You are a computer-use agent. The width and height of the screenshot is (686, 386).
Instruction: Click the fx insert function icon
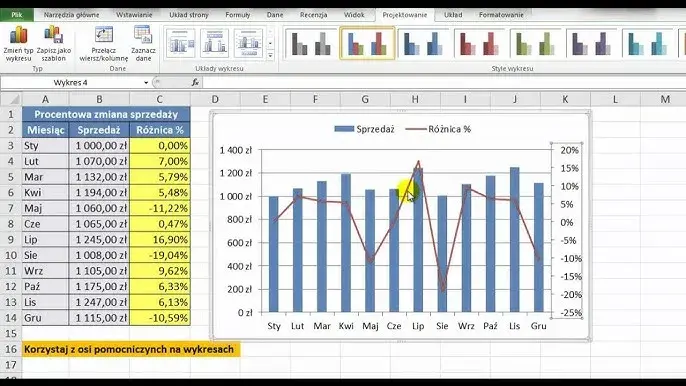coord(195,82)
